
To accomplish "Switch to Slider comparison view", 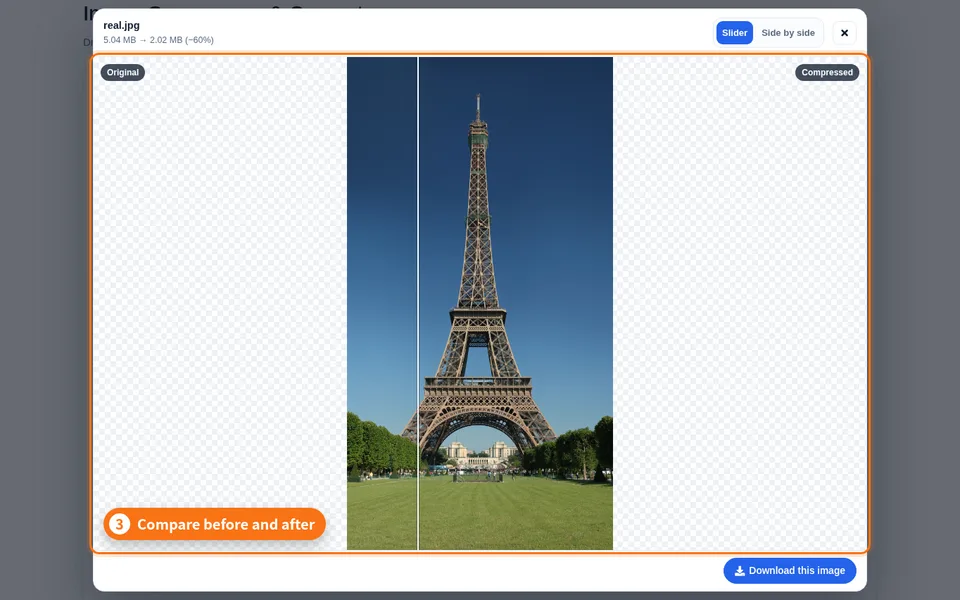I will click(734, 33).
